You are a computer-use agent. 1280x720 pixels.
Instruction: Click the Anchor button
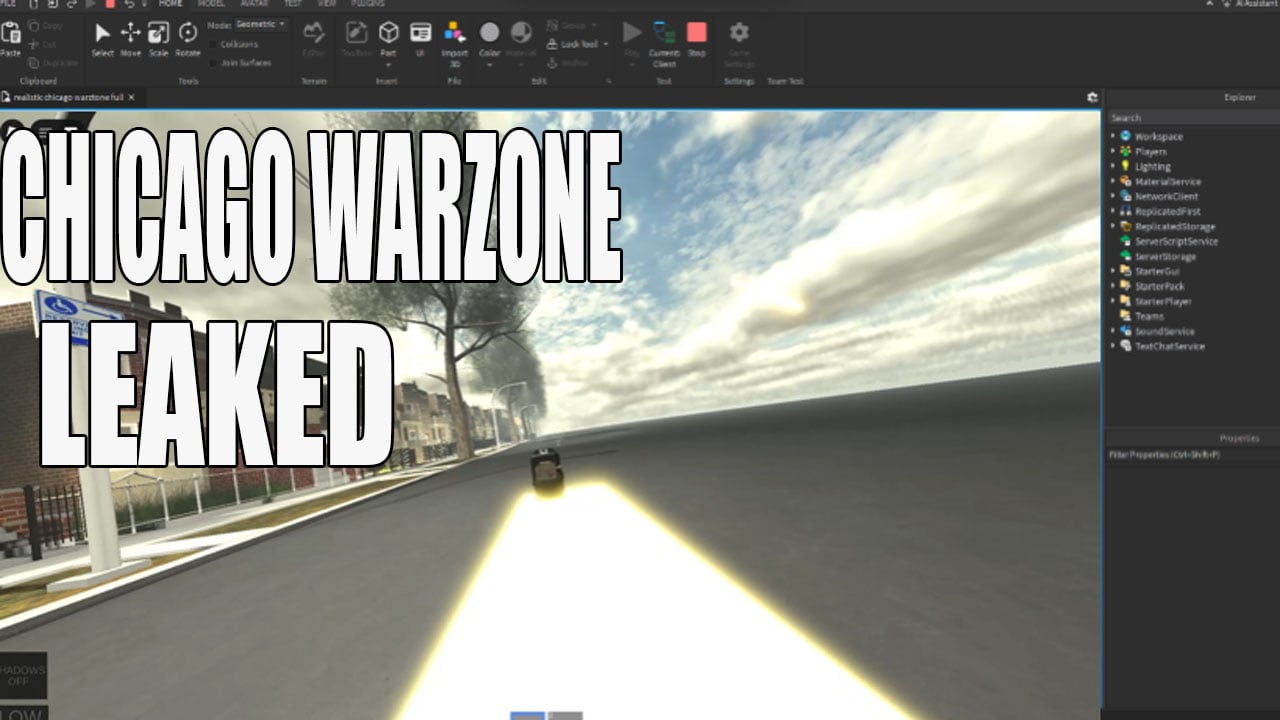click(x=568, y=62)
